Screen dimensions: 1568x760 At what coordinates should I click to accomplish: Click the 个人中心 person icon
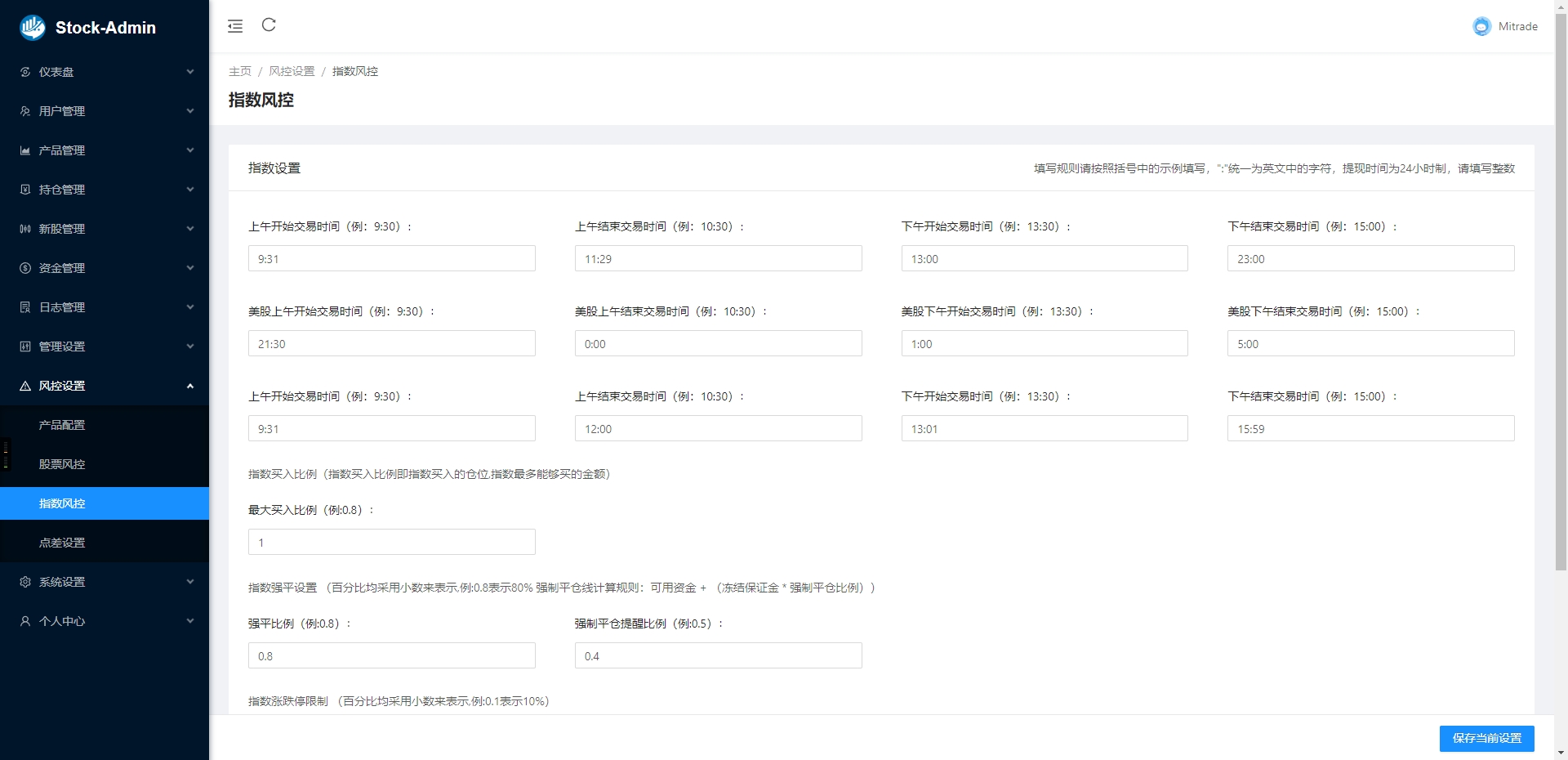point(25,621)
